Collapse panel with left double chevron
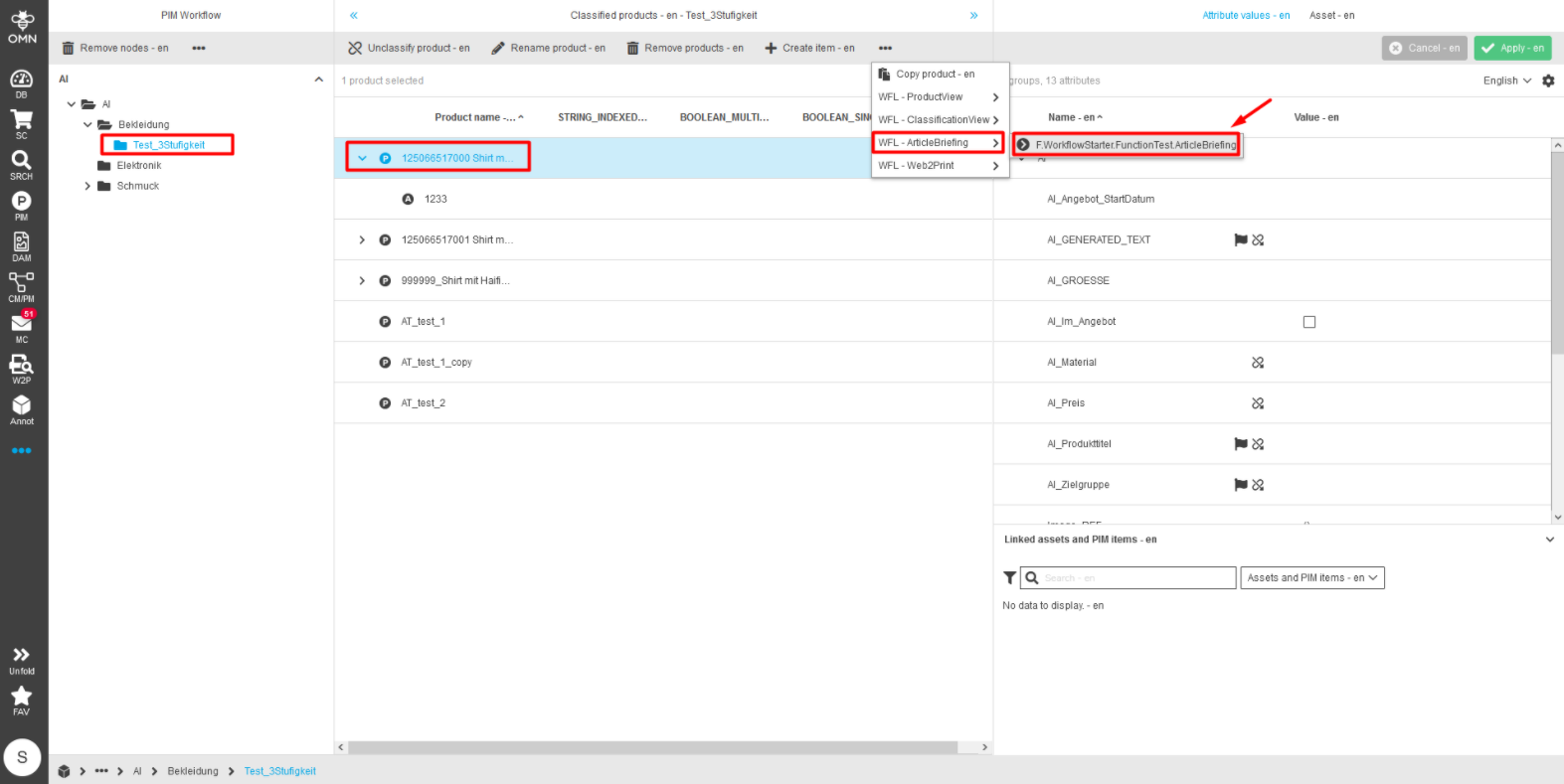1564x784 pixels. (x=353, y=15)
